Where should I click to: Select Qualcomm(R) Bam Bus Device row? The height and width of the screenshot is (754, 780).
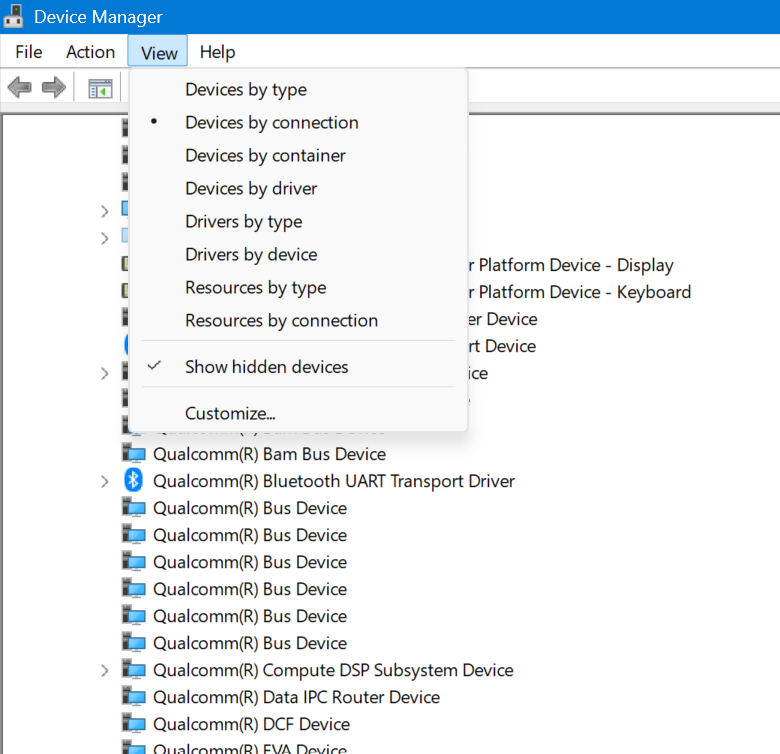(270, 454)
